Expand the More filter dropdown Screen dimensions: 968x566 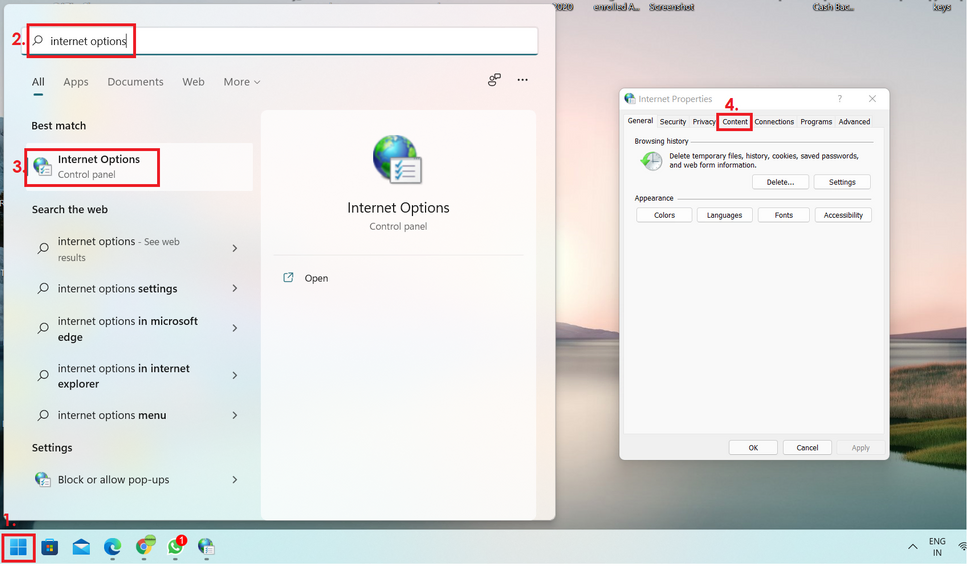(242, 82)
